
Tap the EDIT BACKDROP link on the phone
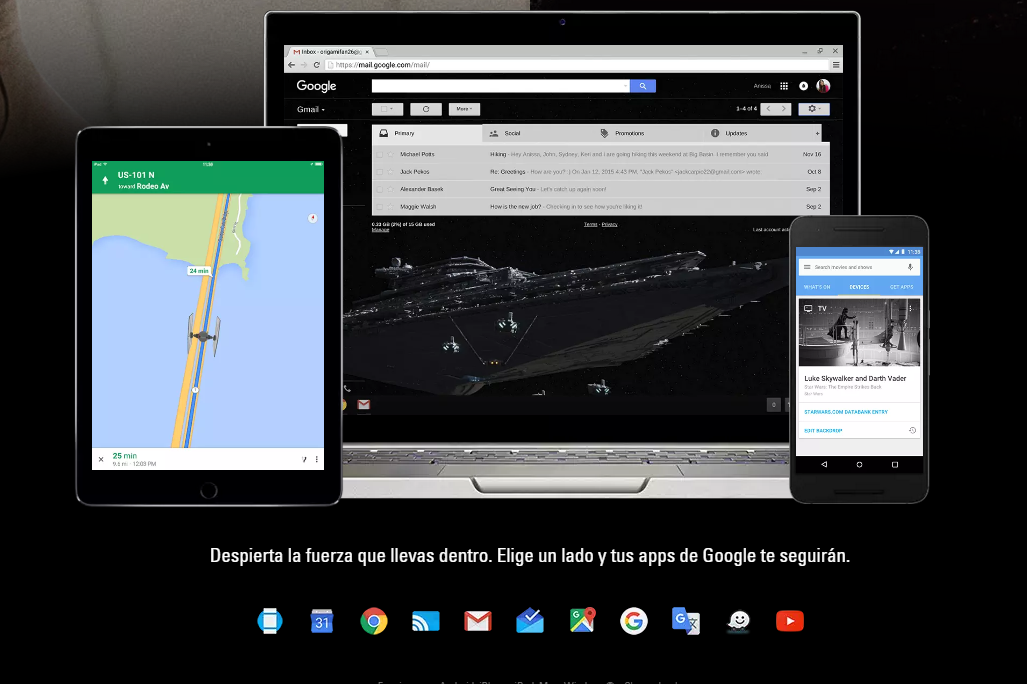click(x=823, y=430)
